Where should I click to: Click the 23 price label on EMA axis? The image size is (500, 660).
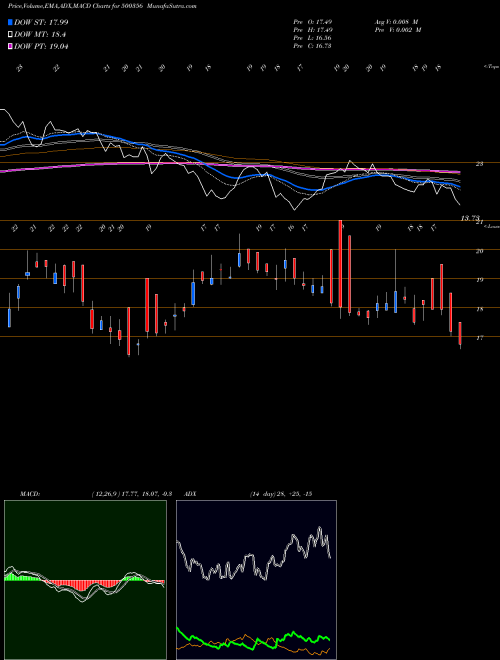click(479, 164)
